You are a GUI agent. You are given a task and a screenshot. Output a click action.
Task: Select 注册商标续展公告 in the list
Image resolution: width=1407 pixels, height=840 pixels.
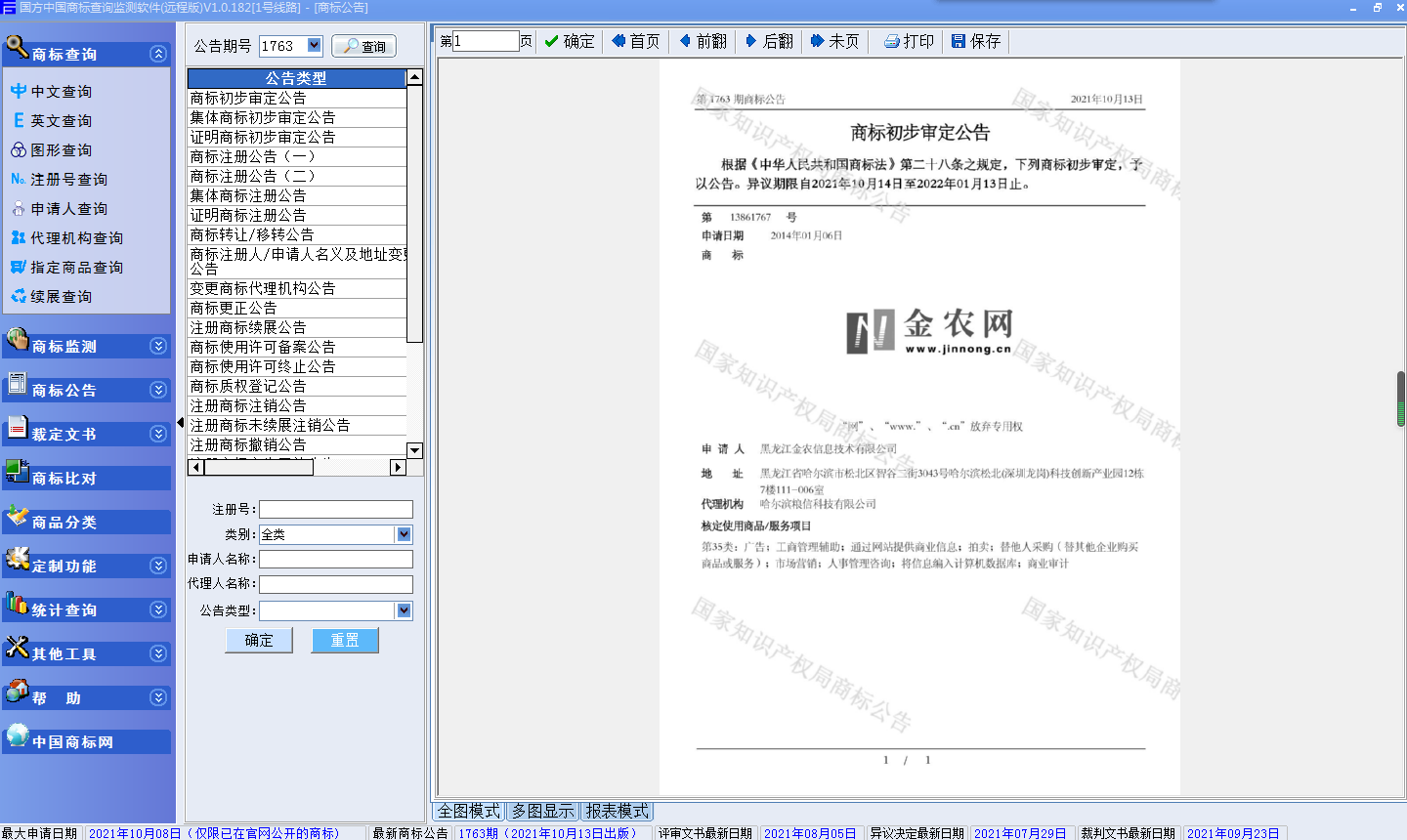click(297, 327)
